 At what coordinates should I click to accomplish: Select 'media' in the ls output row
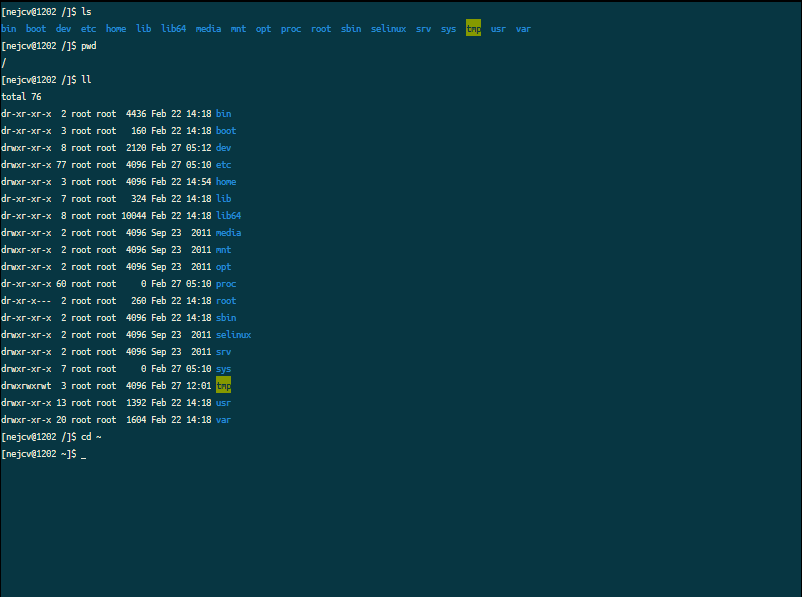(x=208, y=29)
